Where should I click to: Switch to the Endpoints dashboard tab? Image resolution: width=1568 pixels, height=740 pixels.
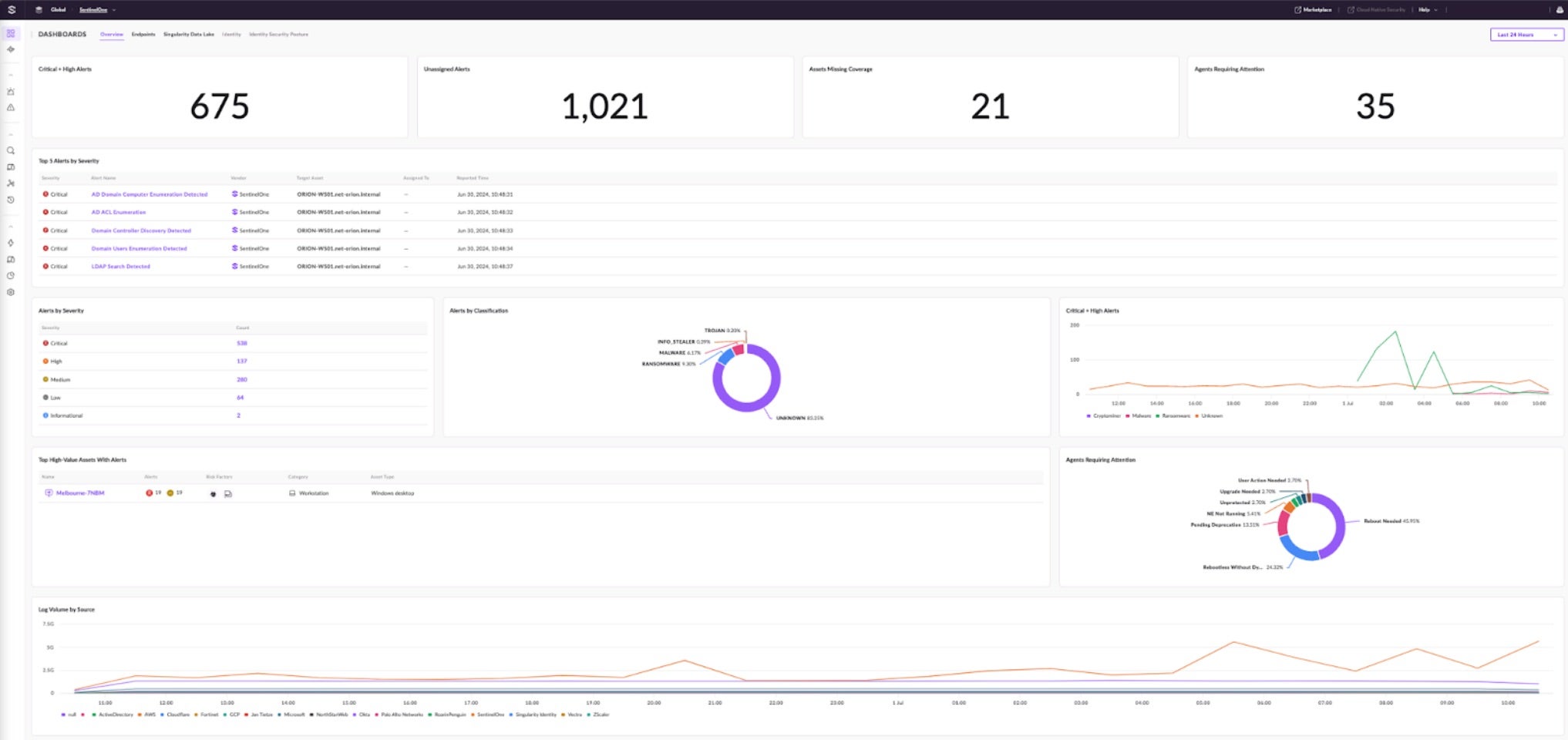coord(143,35)
